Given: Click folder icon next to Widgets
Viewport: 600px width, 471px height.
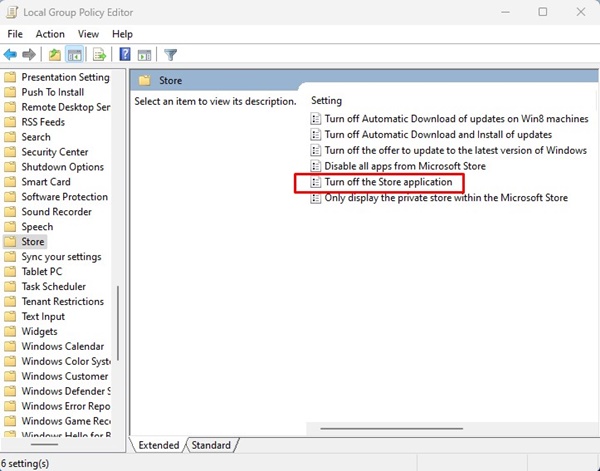Looking at the screenshot, I should pyautogui.click(x=10, y=331).
